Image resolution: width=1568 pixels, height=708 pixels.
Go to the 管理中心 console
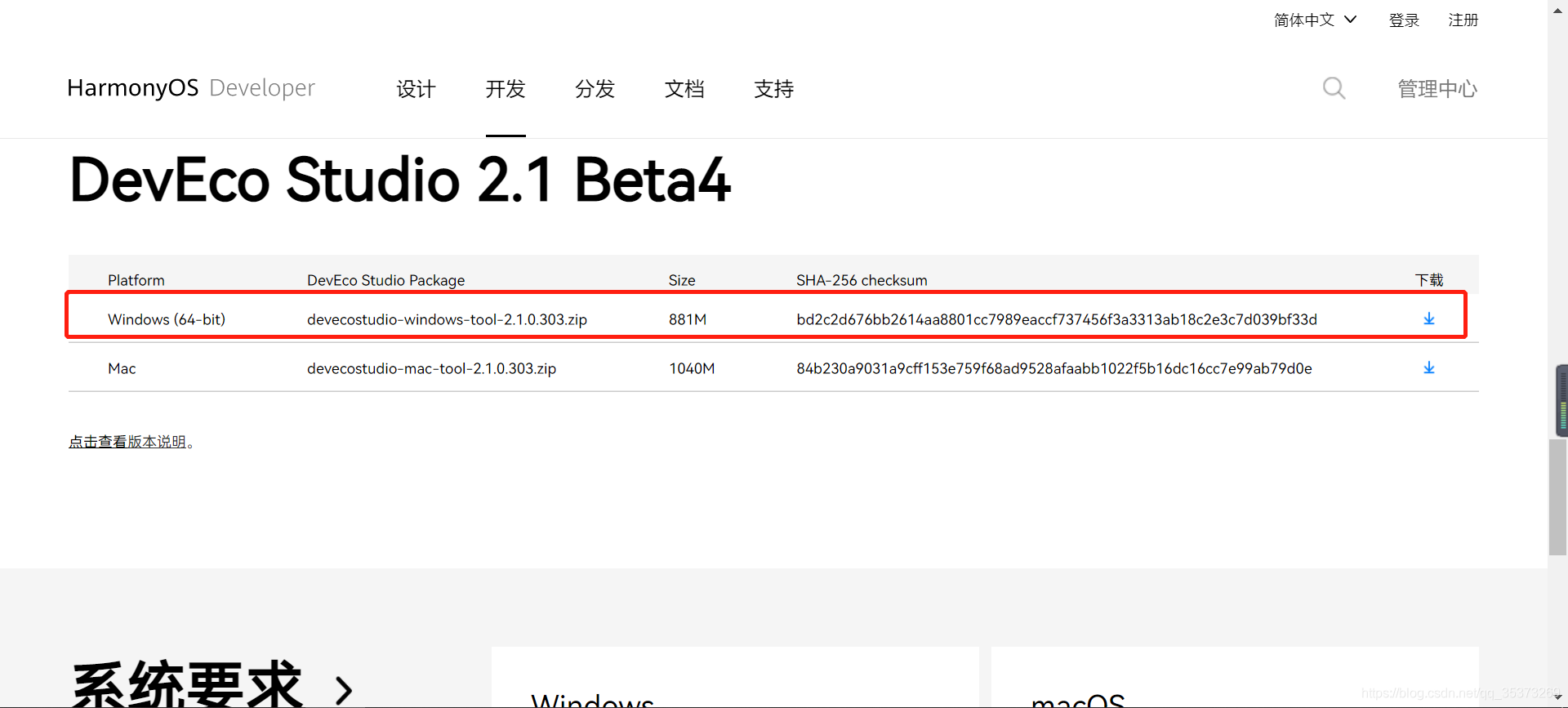tap(1437, 89)
